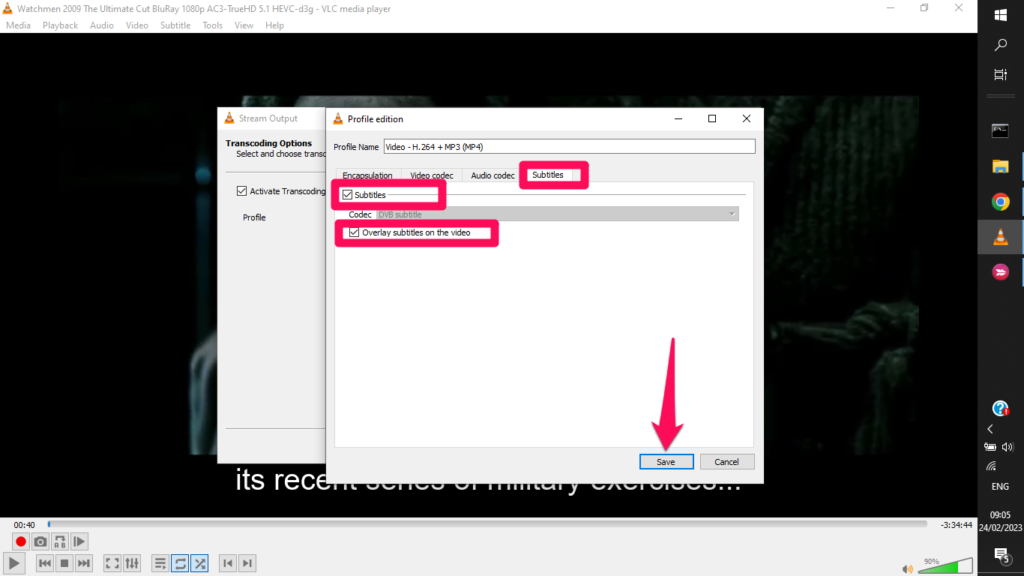This screenshot has height=576, width=1024.
Task: Open battery status tray icon
Action: click(x=991, y=447)
